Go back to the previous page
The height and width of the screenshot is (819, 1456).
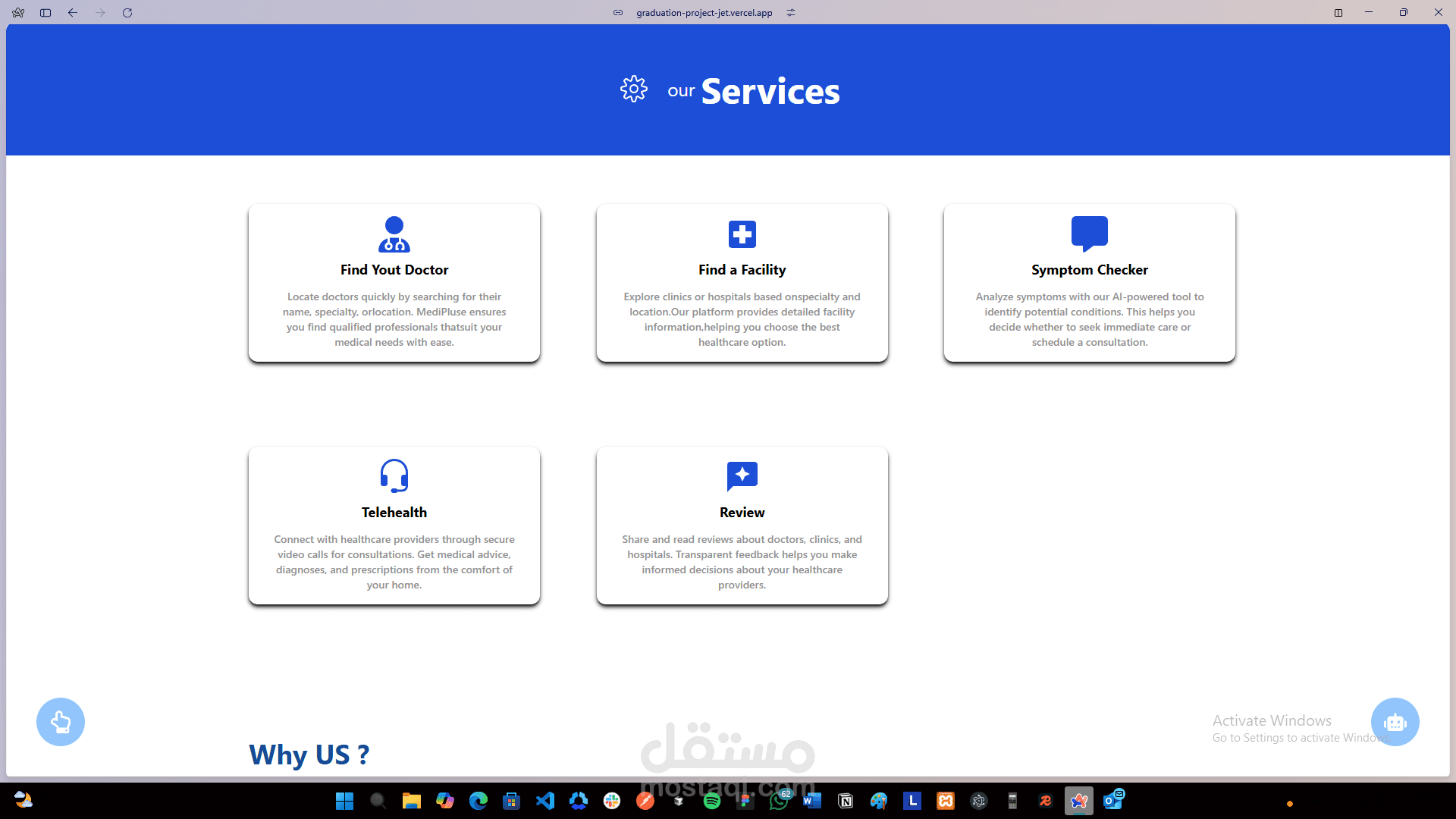coord(73,13)
